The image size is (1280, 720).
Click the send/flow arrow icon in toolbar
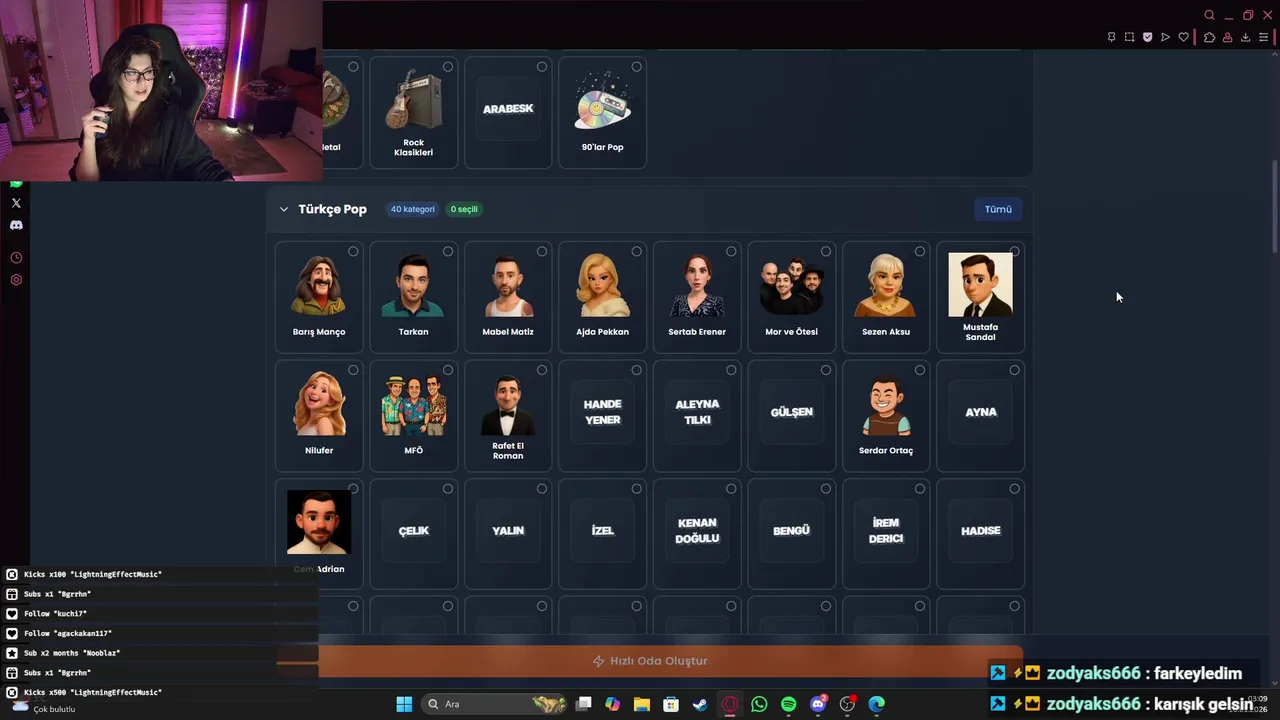pos(1165,37)
